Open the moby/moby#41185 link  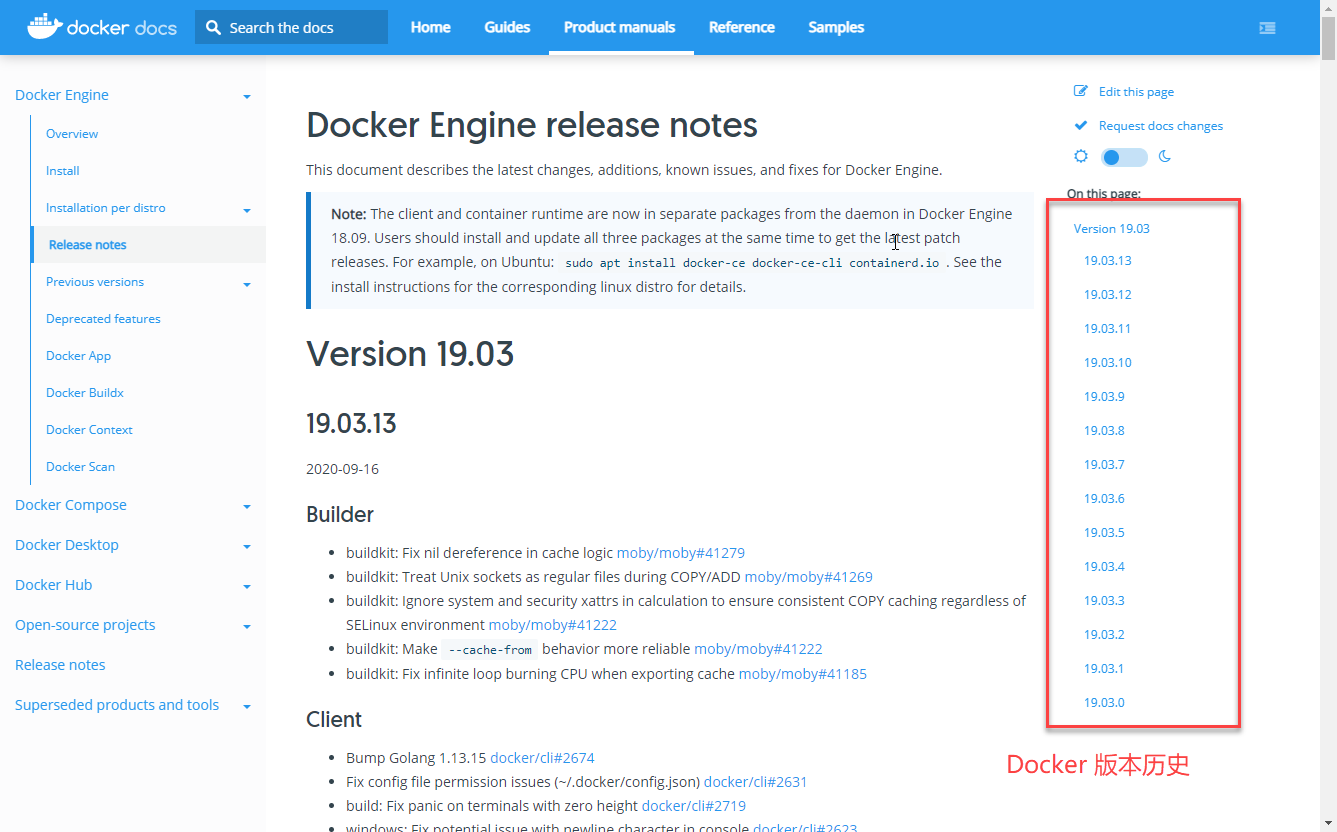(803, 674)
